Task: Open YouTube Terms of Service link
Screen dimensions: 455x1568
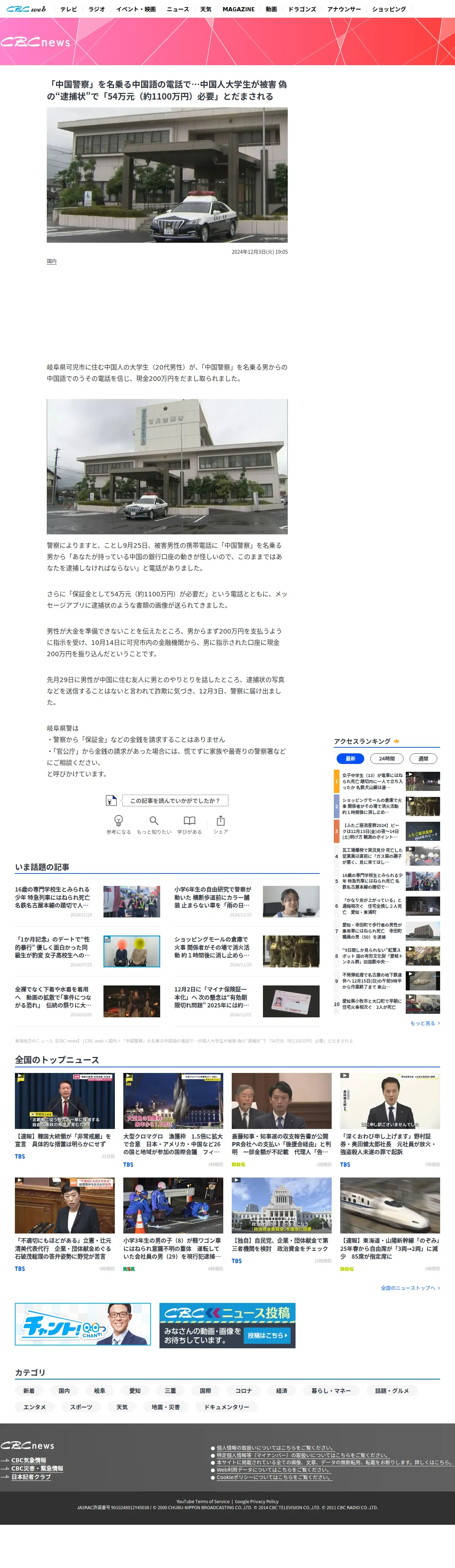Action: click(203, 1502)
